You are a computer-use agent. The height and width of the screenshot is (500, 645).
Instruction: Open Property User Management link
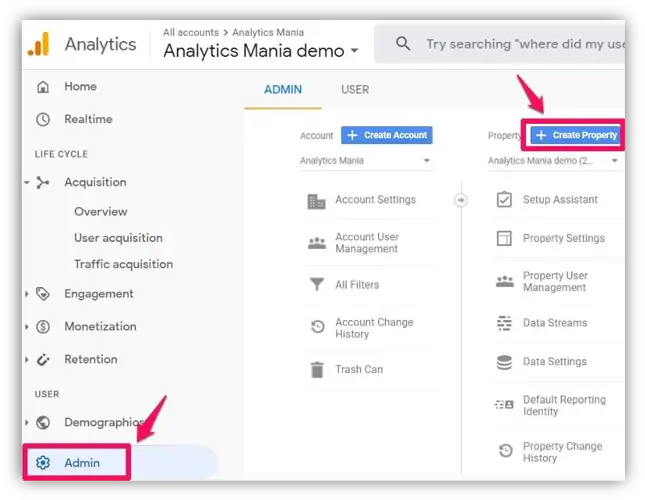(x=555, y=281)
